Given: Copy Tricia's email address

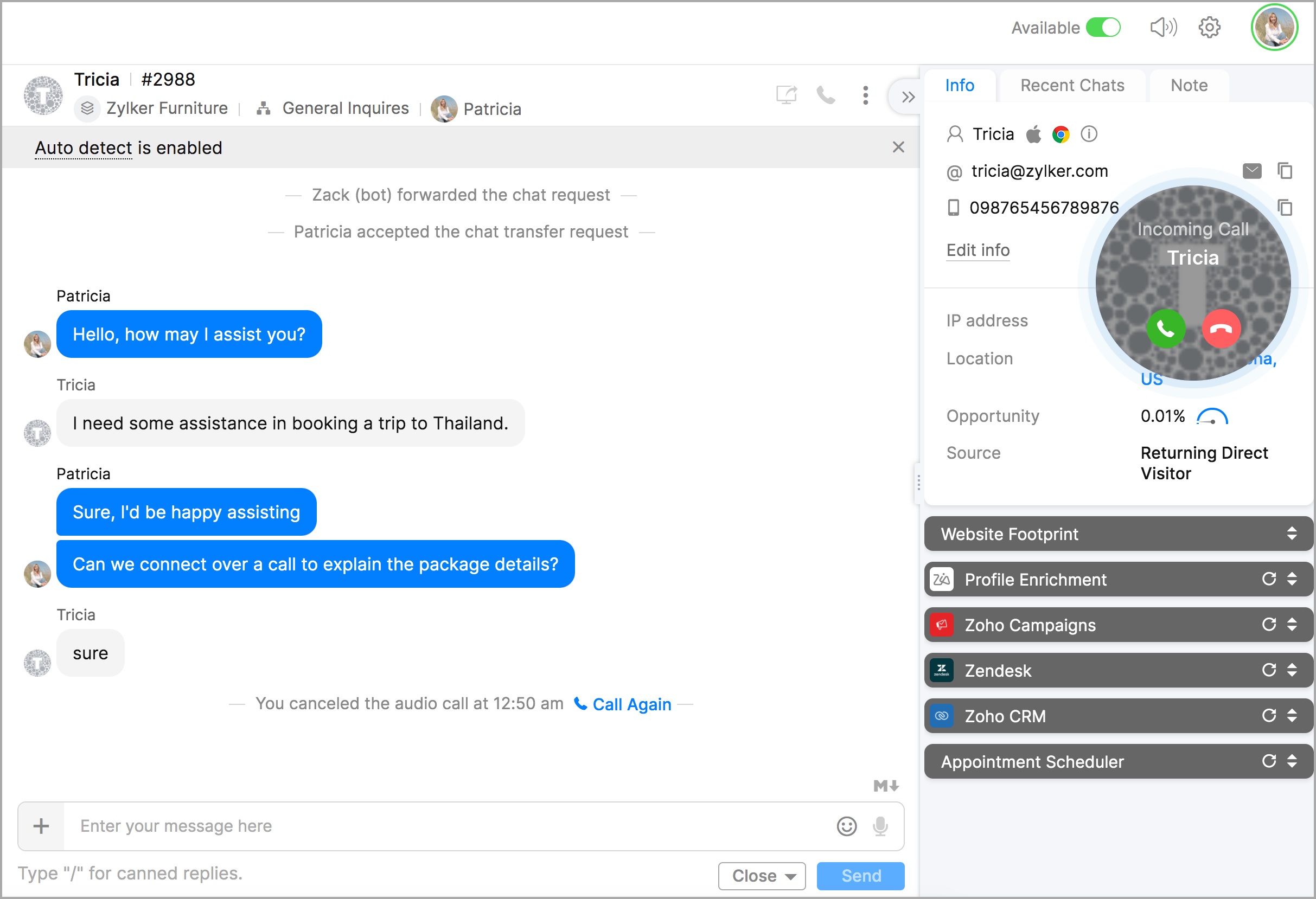Looking at the screenshot, I should pos(1285,171).
